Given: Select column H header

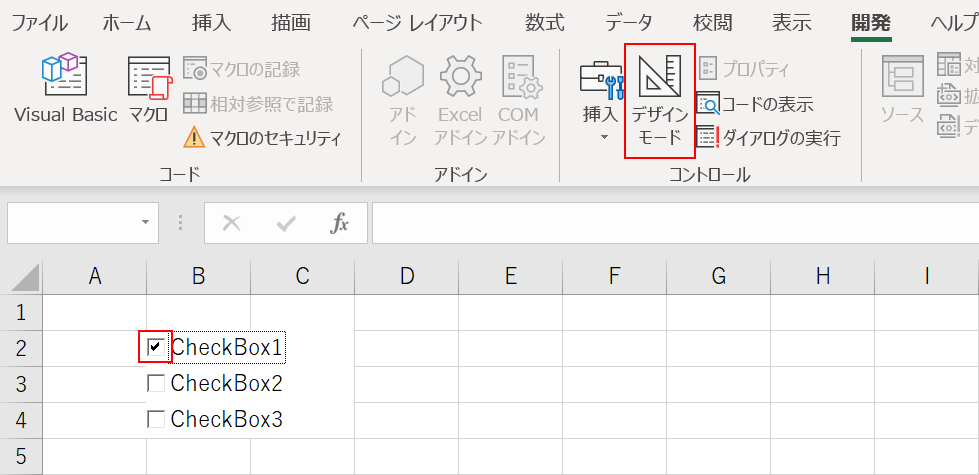Looking at the screenshot, I should tap(823, 277).
